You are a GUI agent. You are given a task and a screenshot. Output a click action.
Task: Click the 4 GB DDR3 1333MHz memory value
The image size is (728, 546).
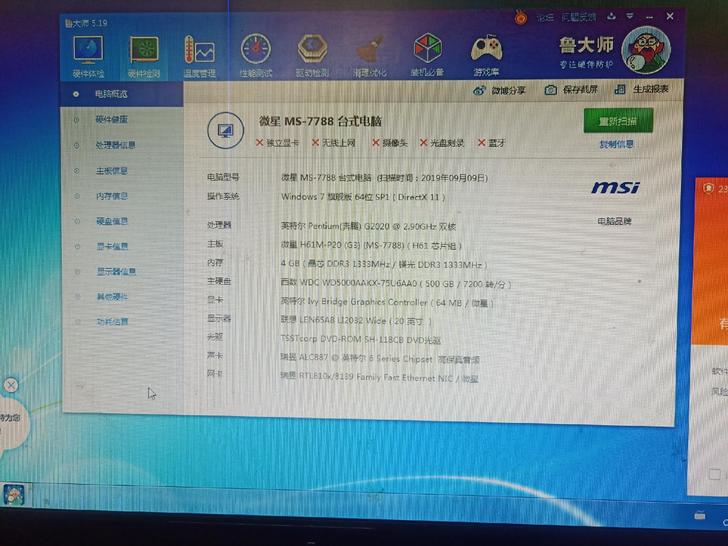[384, 264]
